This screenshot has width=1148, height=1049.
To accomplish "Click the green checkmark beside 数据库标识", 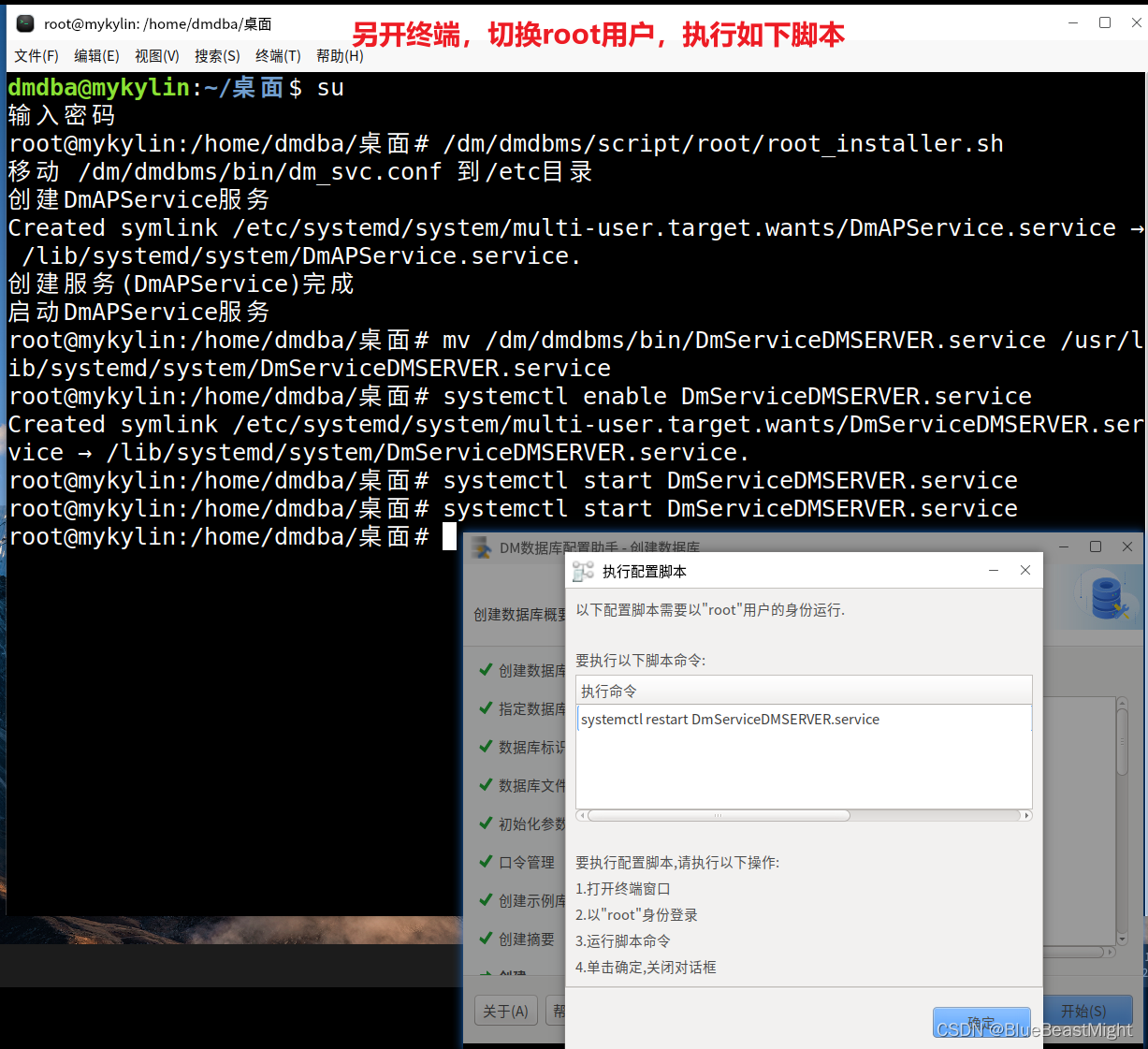I will pos(486,746).
